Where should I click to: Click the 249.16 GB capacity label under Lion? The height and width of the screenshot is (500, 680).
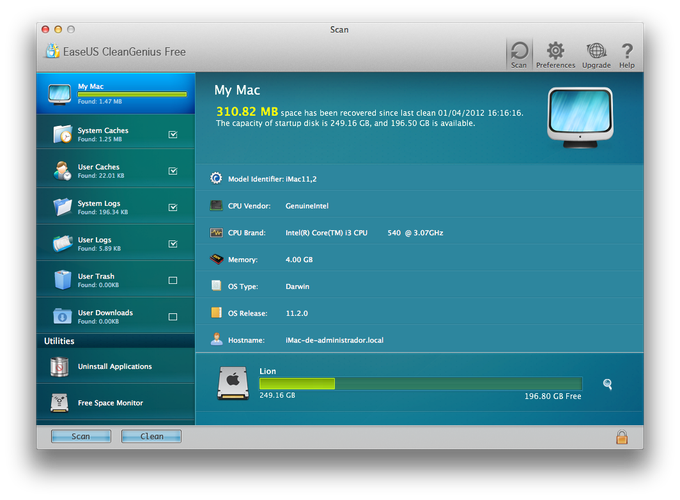click(x=277, y=395)
